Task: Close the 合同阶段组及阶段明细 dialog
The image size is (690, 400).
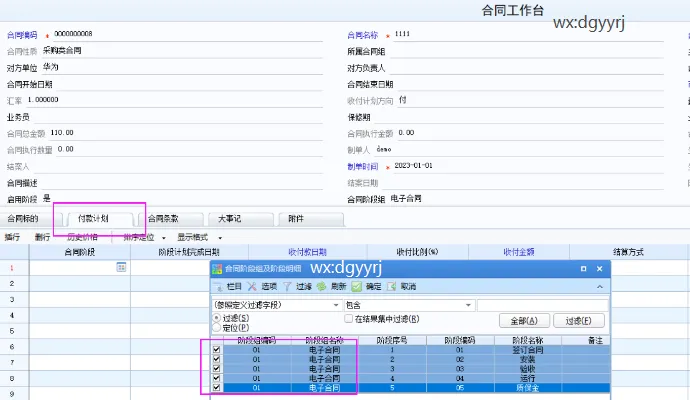Action: coord(599,269)
